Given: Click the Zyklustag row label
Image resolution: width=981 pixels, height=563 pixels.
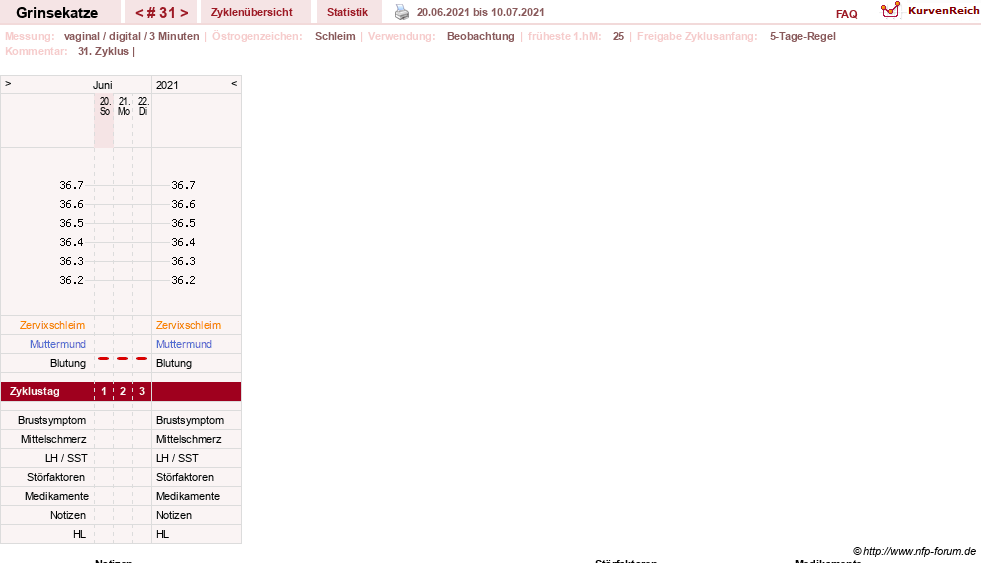Looking at the screenshot, I should click(34, 392).
